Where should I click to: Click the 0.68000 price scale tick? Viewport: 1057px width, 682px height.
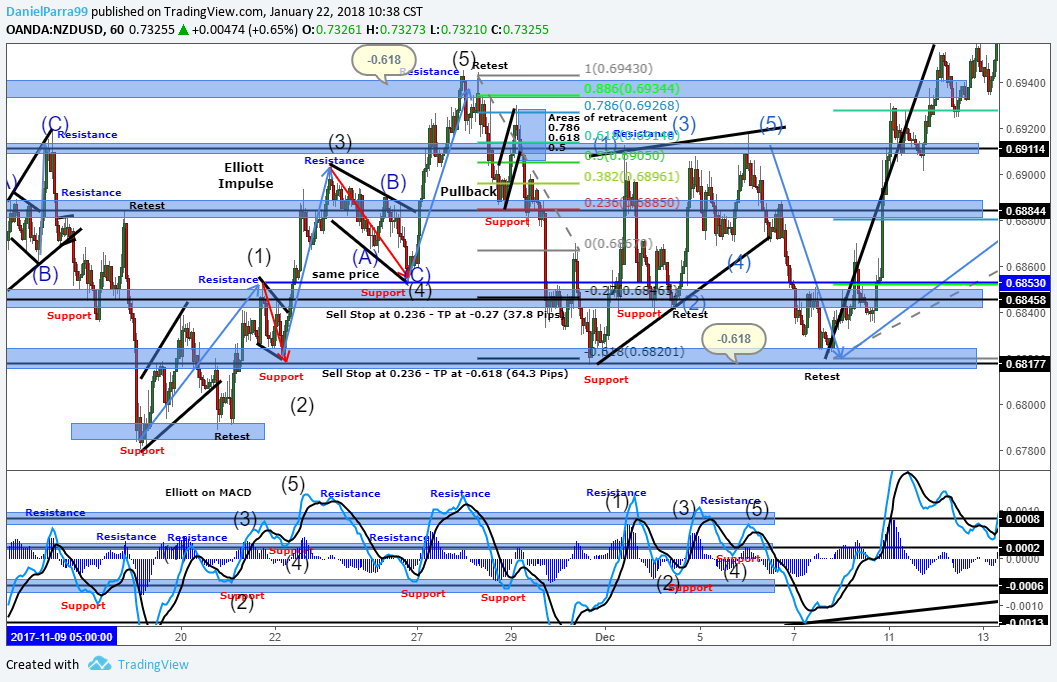pyautogui.click(x=1026, y=405)
